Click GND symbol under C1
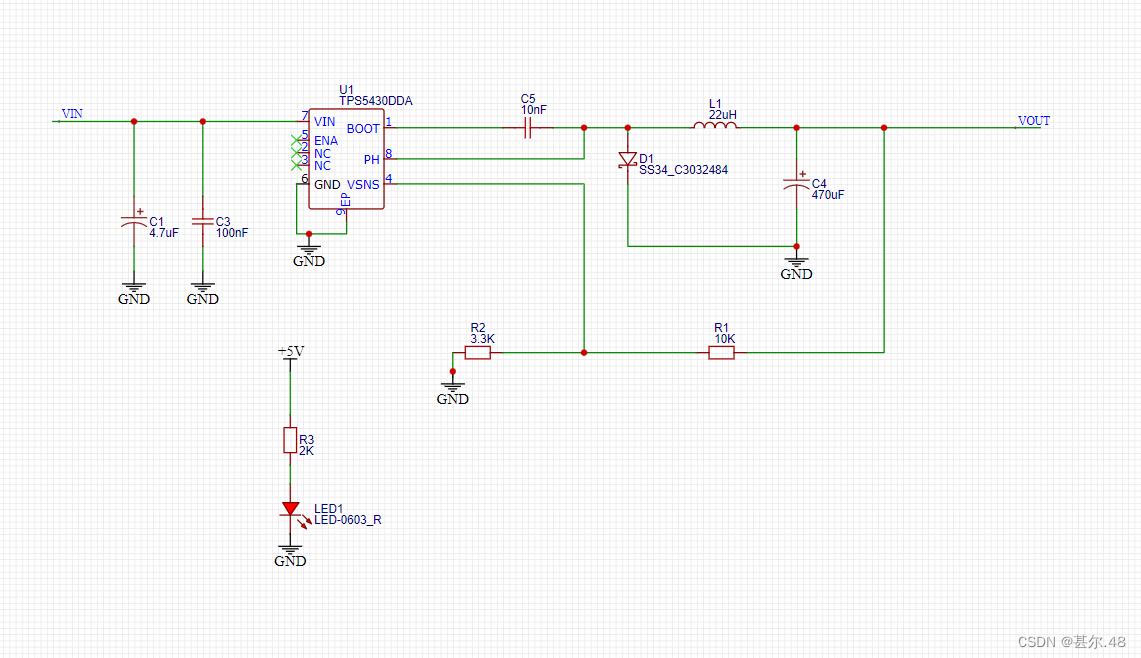This screenshot has height=658, width=1141. (134, 293)
